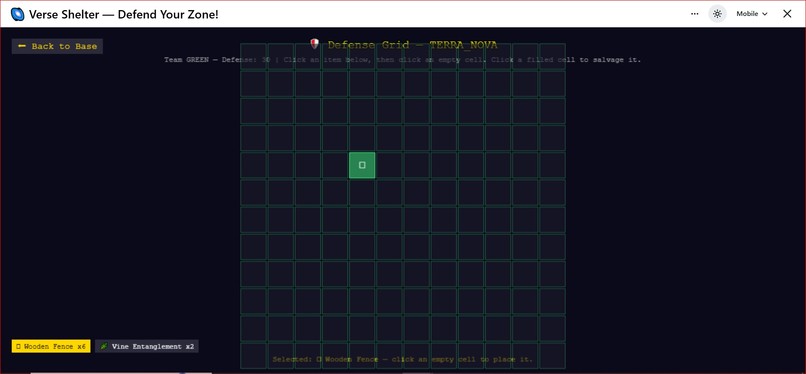Viewport: 806px width, 374px height.
Task: Place item in empty cell right of green cell
Action: 389,165
